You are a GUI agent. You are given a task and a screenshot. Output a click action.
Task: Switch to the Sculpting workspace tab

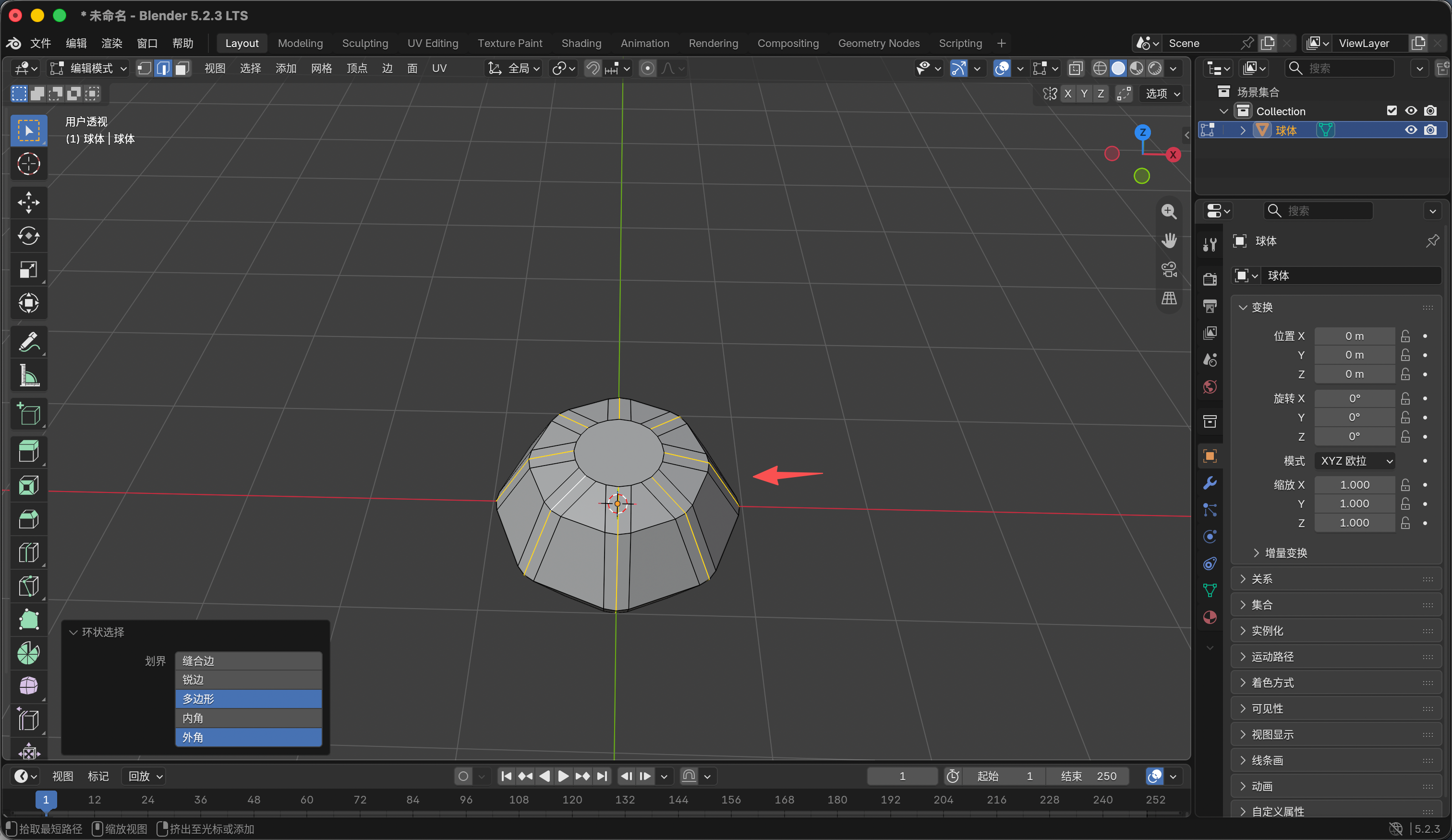(365, 43)
